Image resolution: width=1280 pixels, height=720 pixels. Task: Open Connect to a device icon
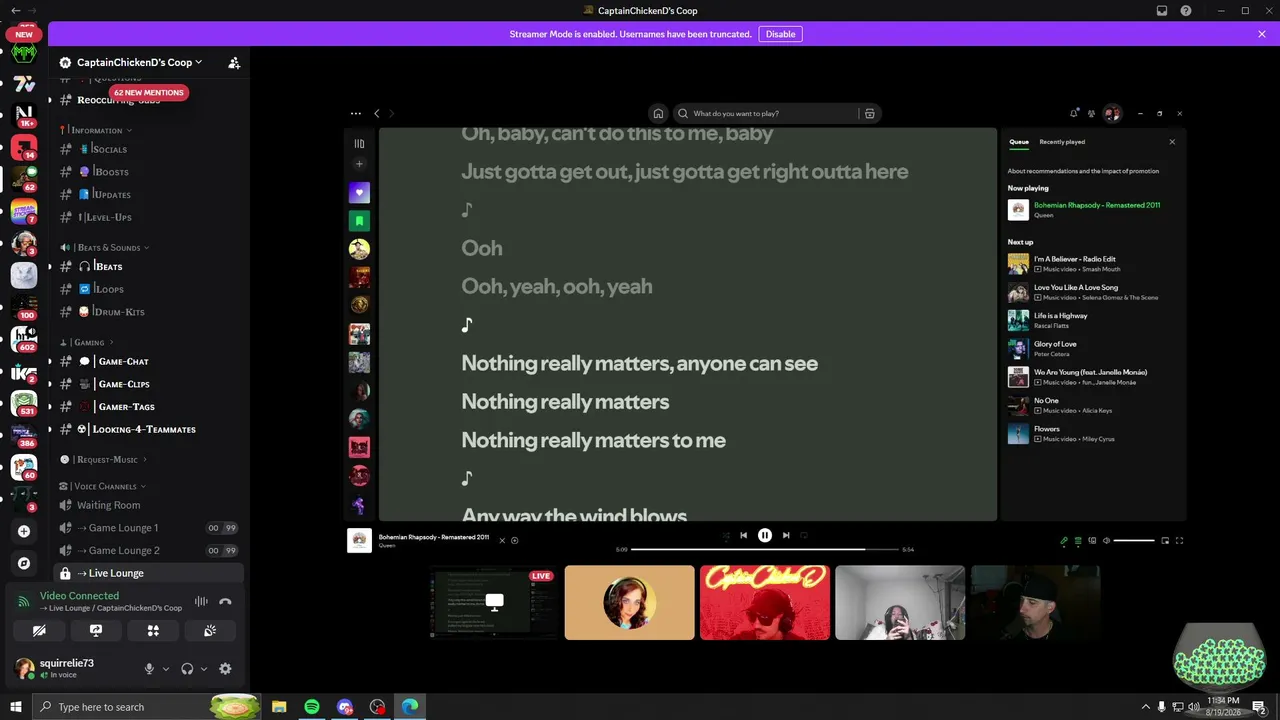pos(1092,541)
